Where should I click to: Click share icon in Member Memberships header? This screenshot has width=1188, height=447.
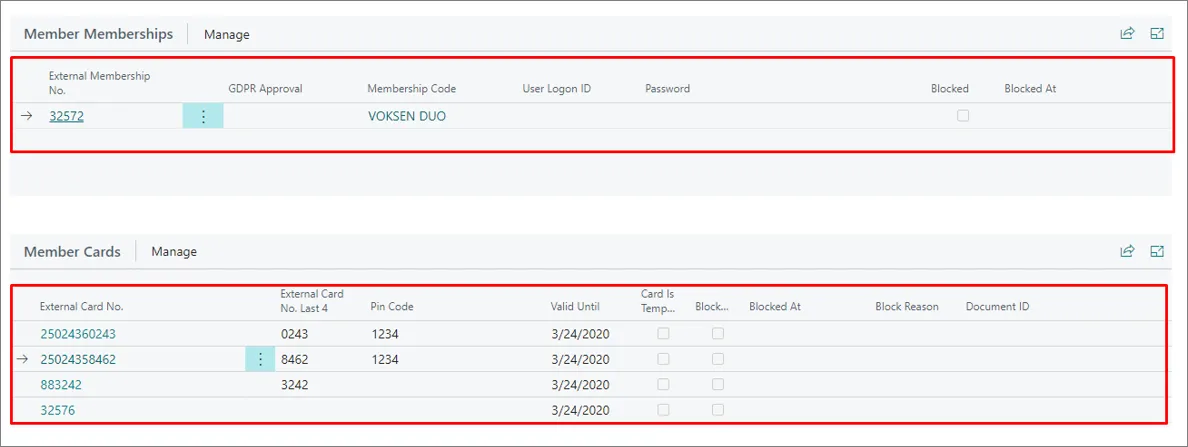(x=1127, y=33)
